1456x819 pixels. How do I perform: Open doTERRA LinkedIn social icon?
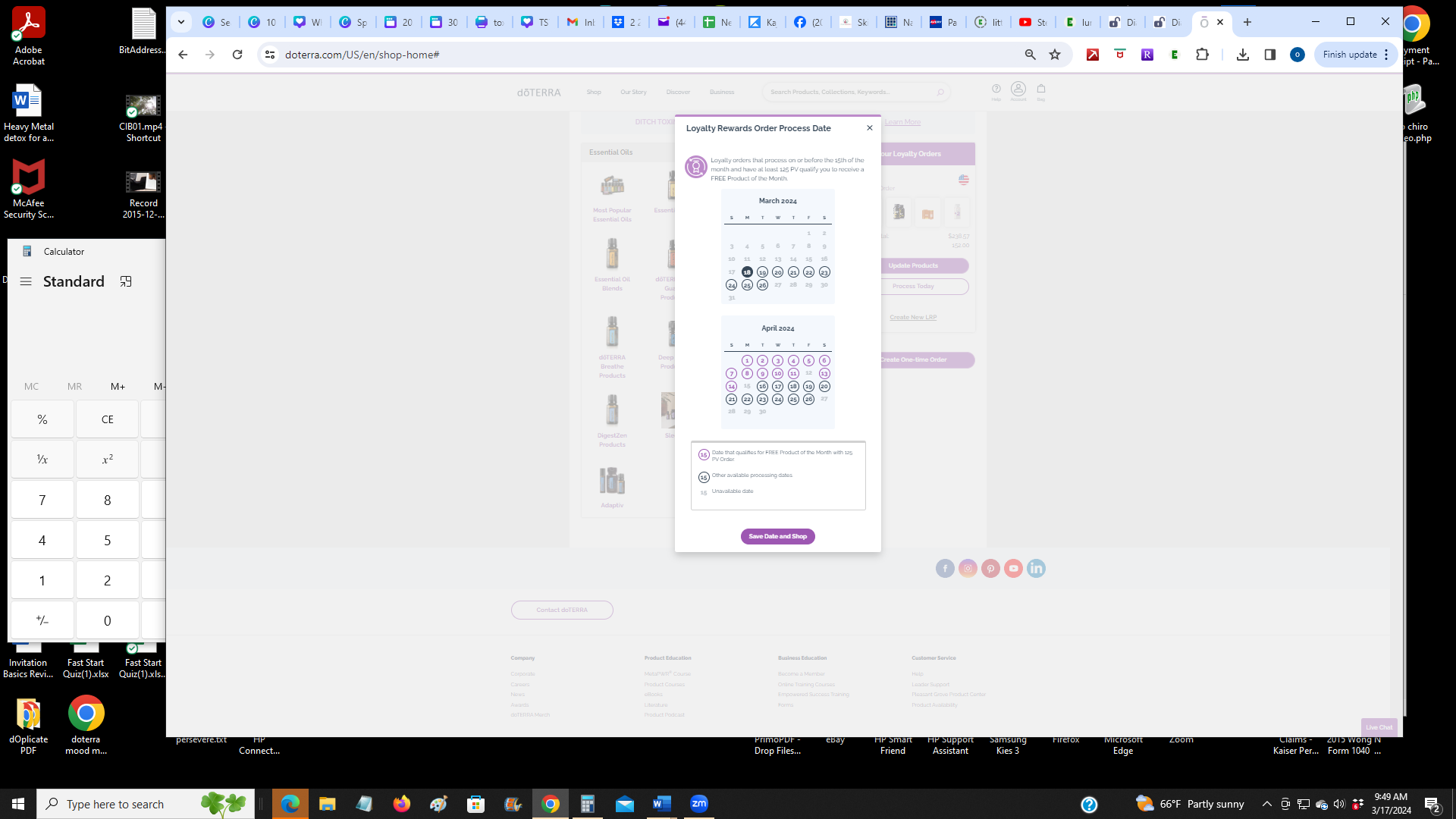click(x=1036, y=569)
